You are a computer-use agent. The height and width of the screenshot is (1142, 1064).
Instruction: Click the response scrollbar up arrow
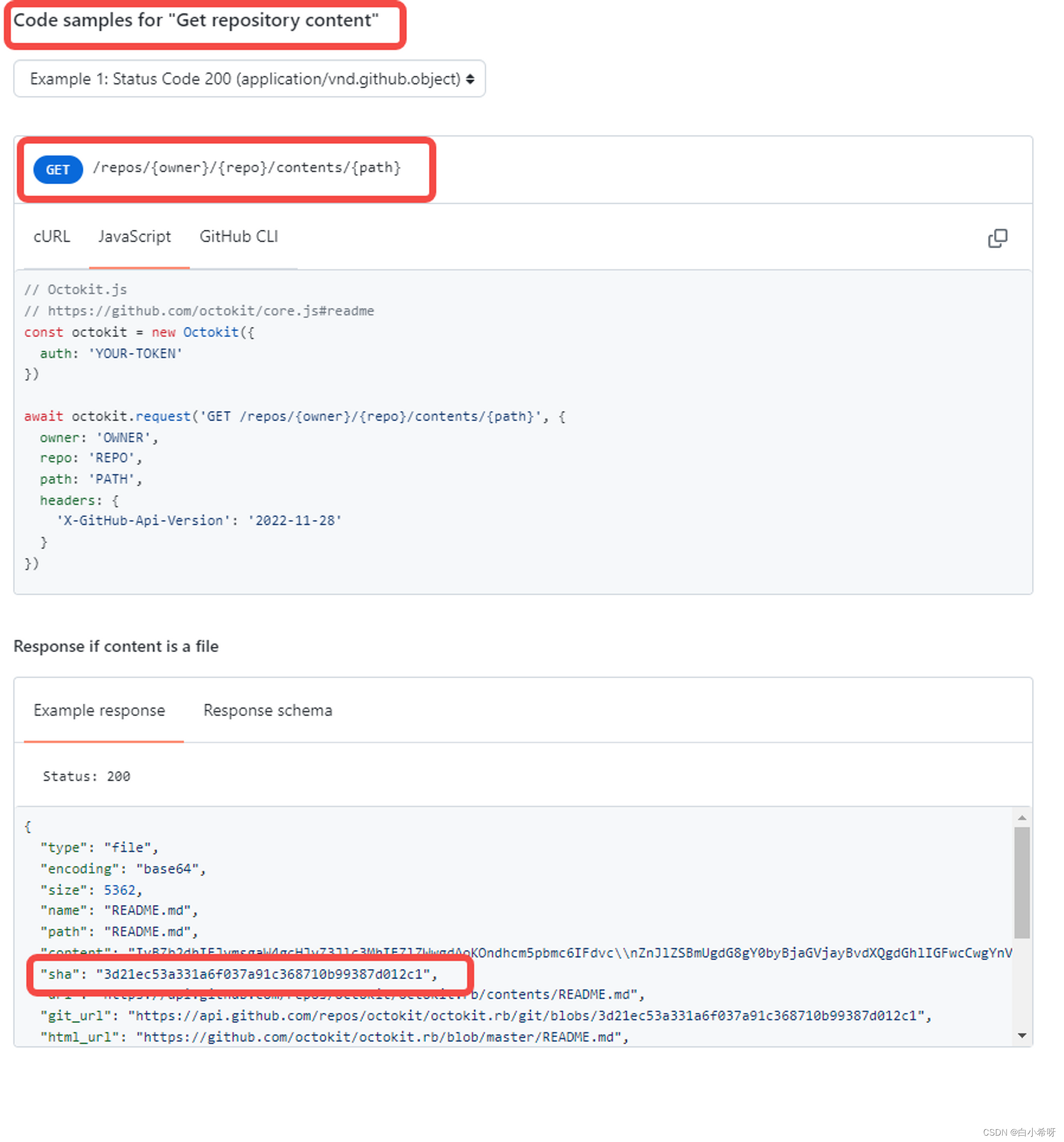click(1021, 817)
